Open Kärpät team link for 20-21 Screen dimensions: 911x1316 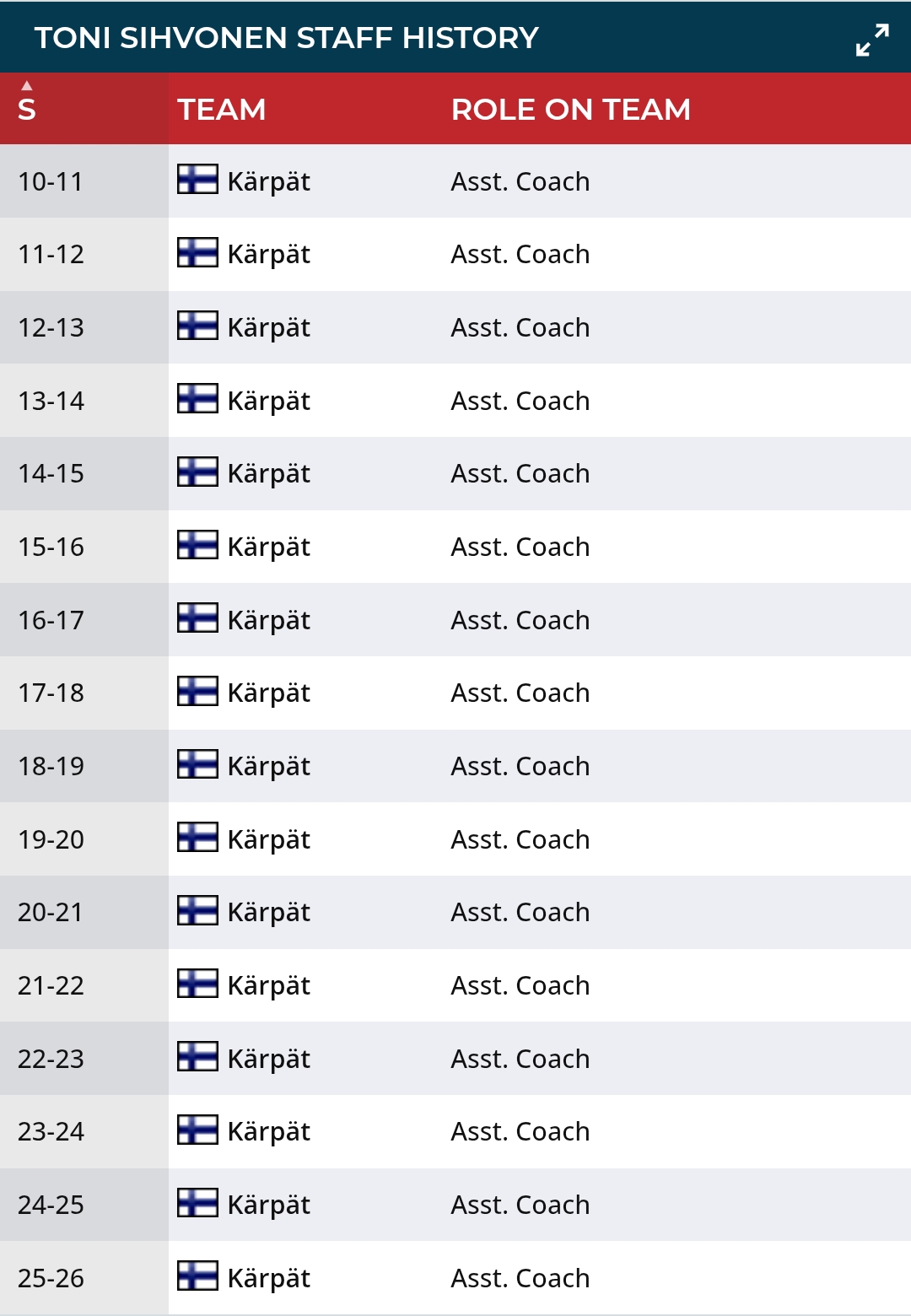click(268, 912)
